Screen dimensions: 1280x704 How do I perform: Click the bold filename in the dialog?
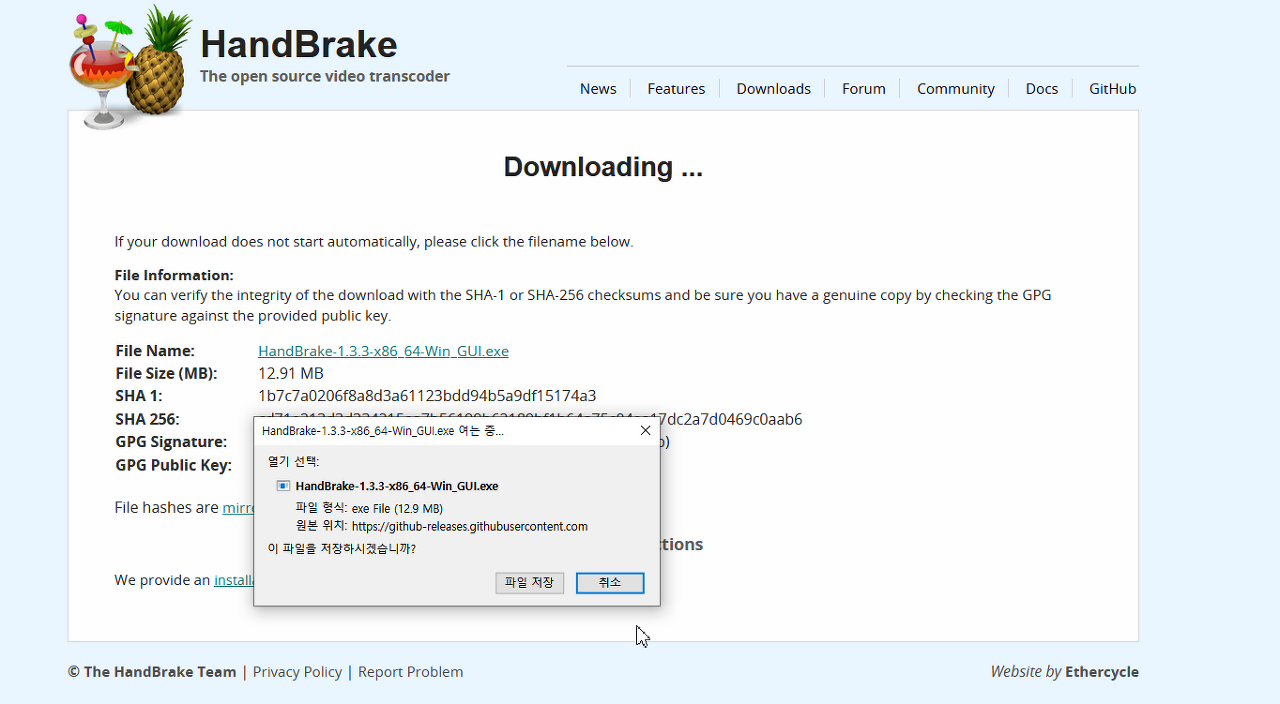pyautogui.click(x=397, y=486)
